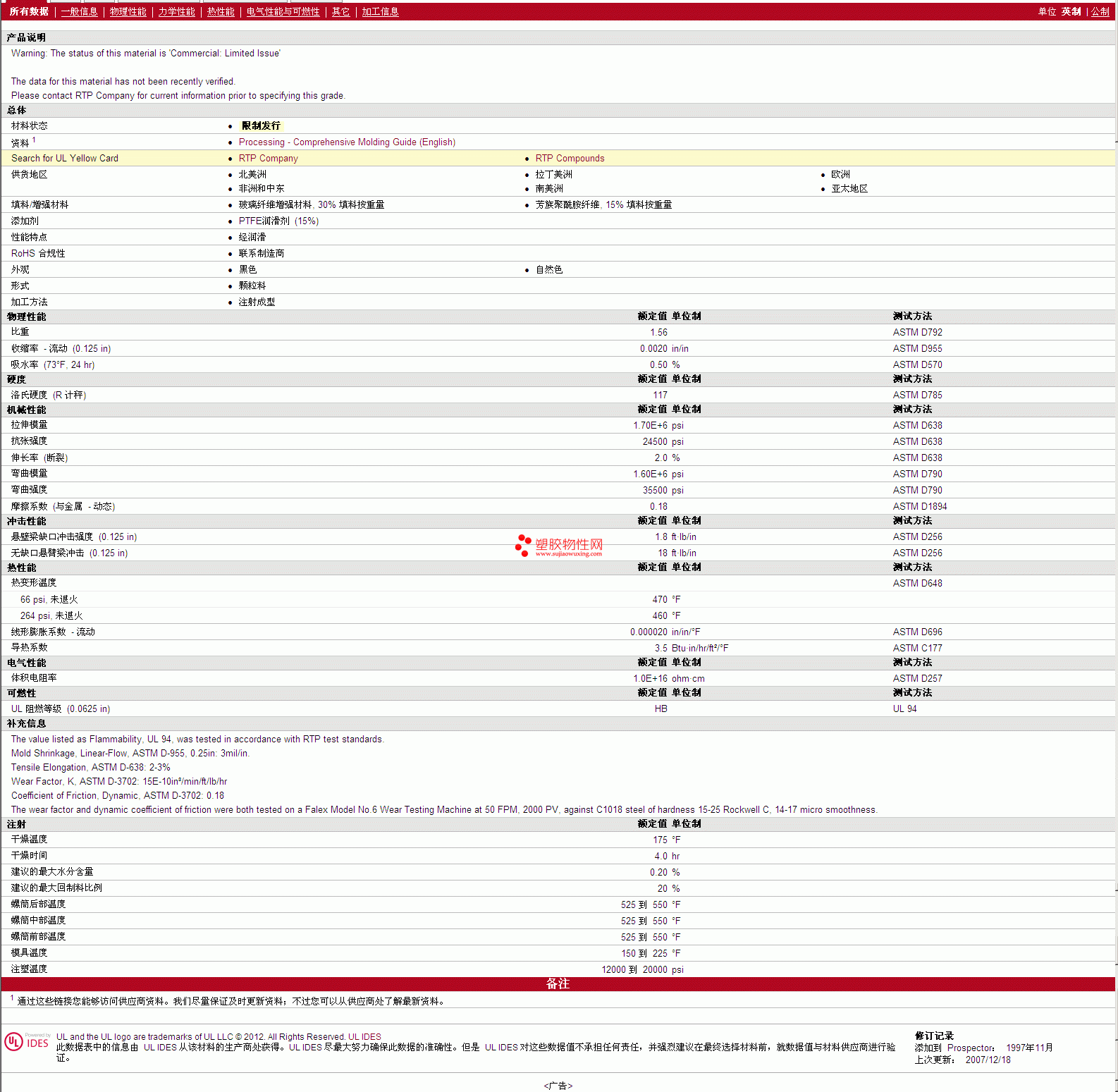Screen dimensions: 1118x1092
Task: Click the PTFE润滑剂 (15%) additive link
Action: [x=278, y=221]
